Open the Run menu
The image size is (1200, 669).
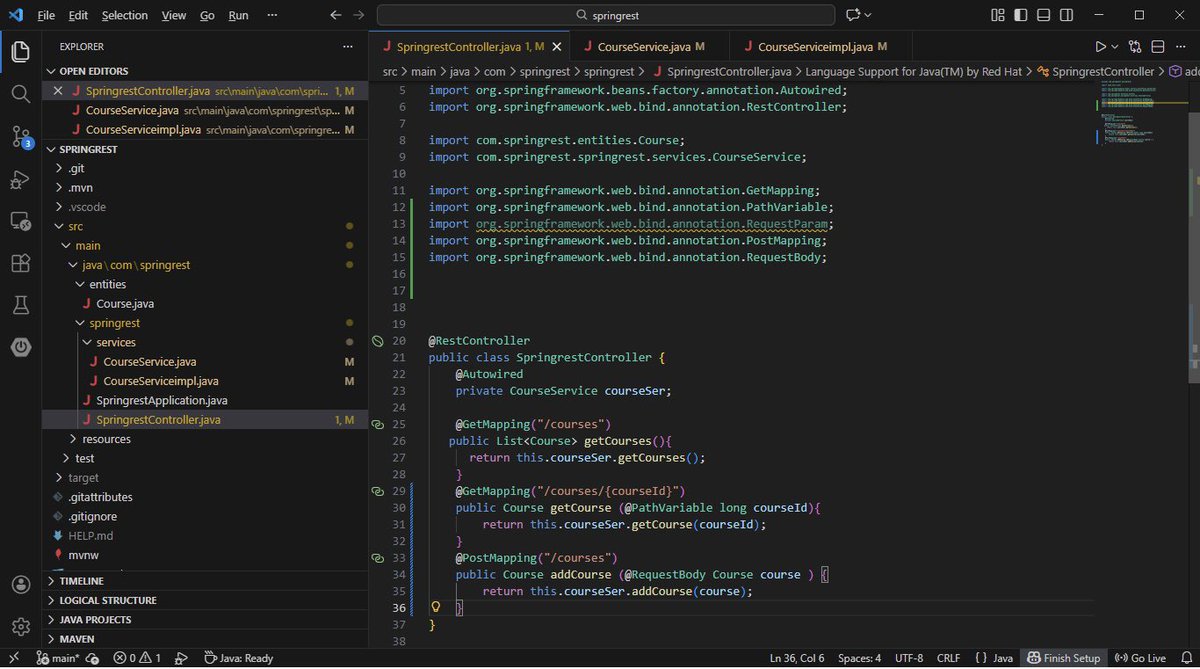[238, 15]
